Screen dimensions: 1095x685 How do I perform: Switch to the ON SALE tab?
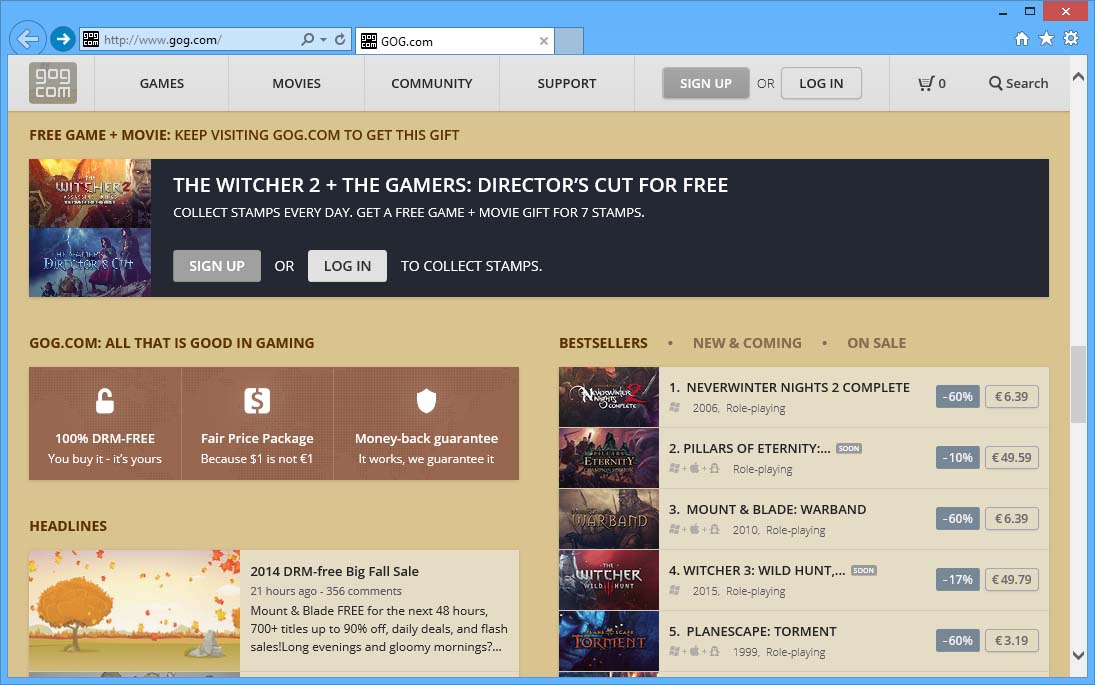876,343
